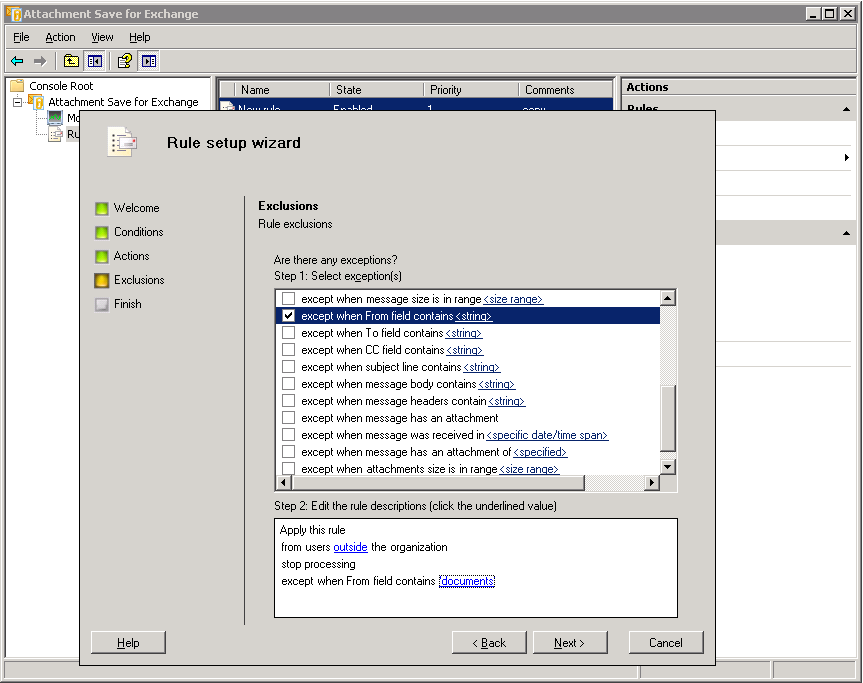863x683 pixels.
Task: Check 'except when message size is in range'
Action: pyautogui.click(x=288, y=298)
